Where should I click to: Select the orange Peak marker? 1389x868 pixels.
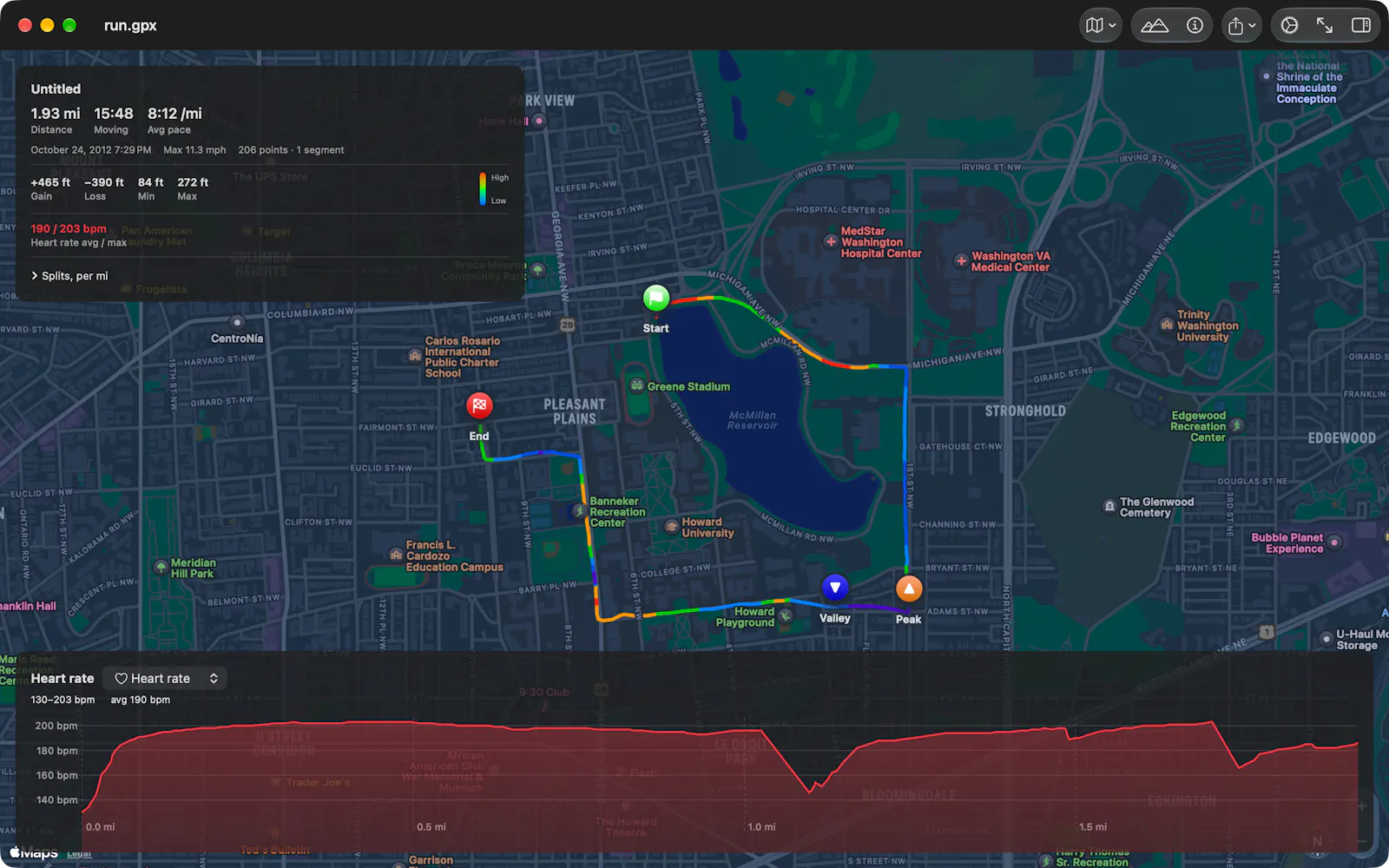coord(909,589)
